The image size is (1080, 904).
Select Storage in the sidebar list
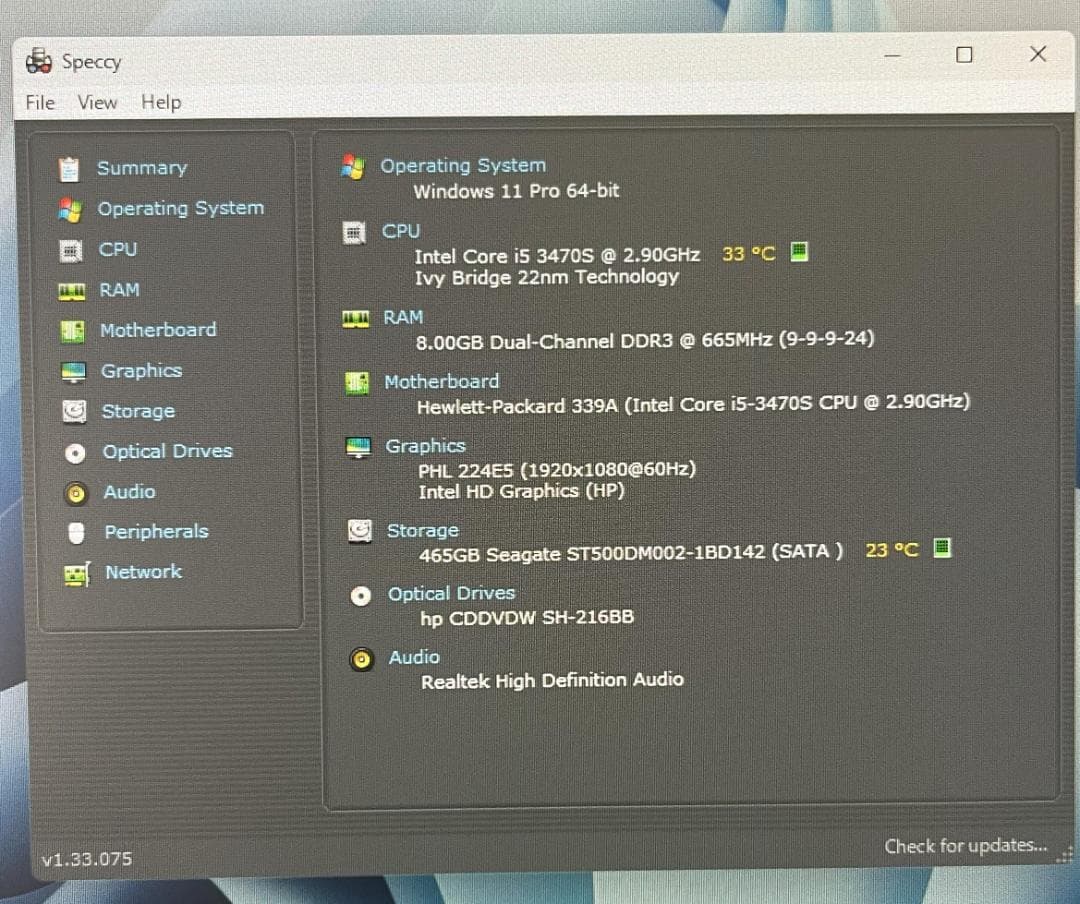pos(138,411)
